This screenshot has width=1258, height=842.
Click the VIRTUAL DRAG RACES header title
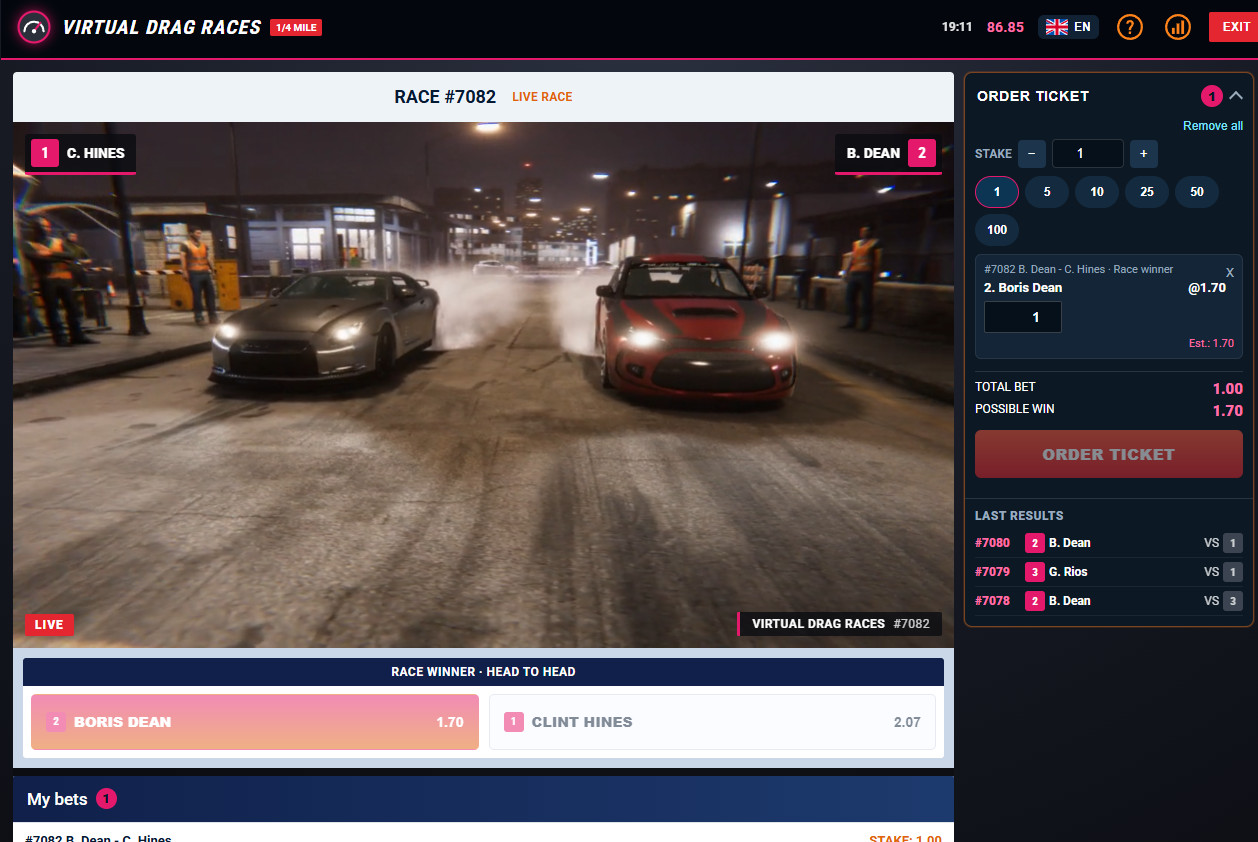pos(162,28)
